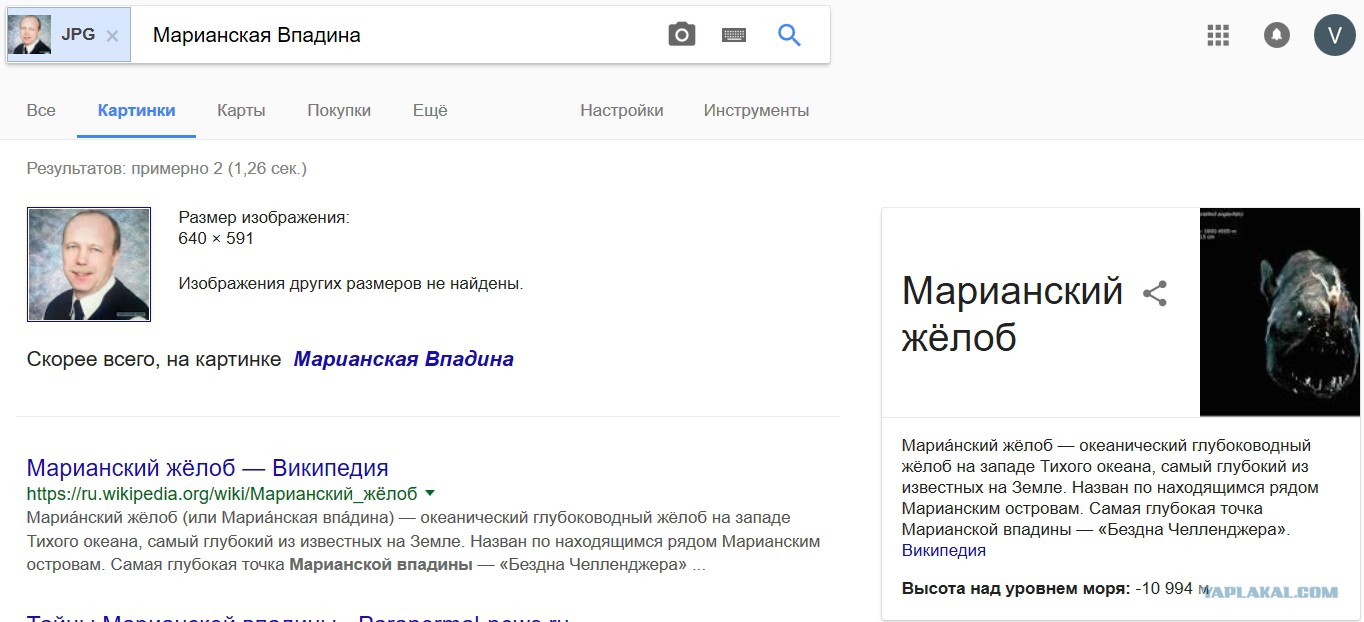
Task: Expand the green URL dropdown arrow
Action: tap(430, 493)
